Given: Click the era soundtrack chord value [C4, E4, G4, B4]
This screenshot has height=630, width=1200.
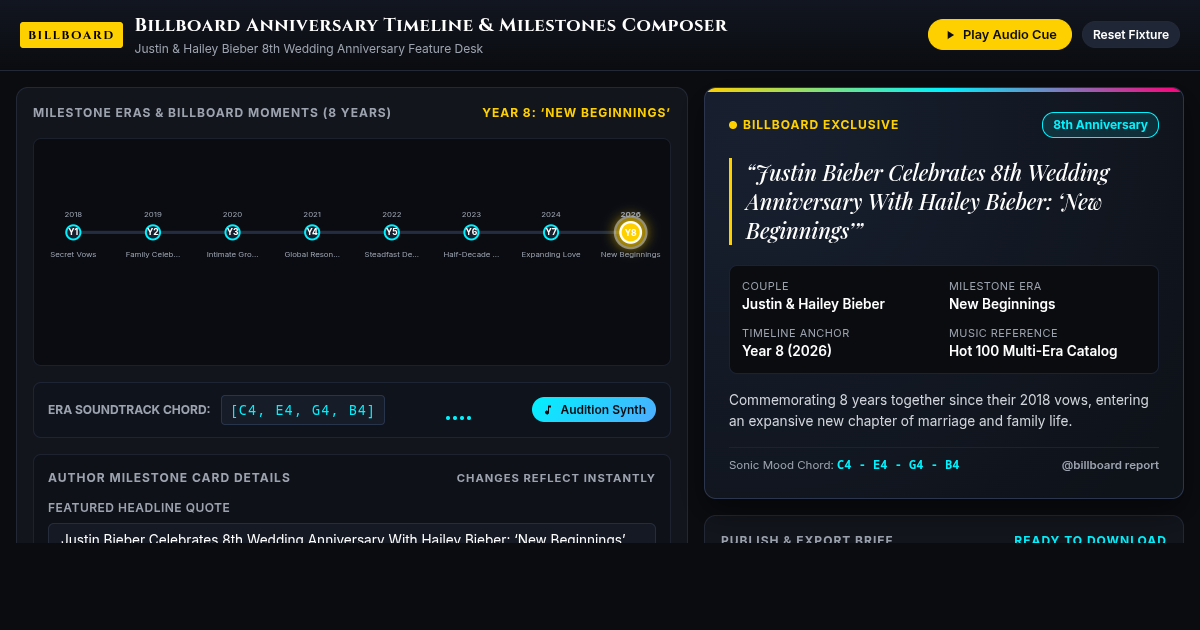Looking at the screenshot, I should tap(303, 410).
